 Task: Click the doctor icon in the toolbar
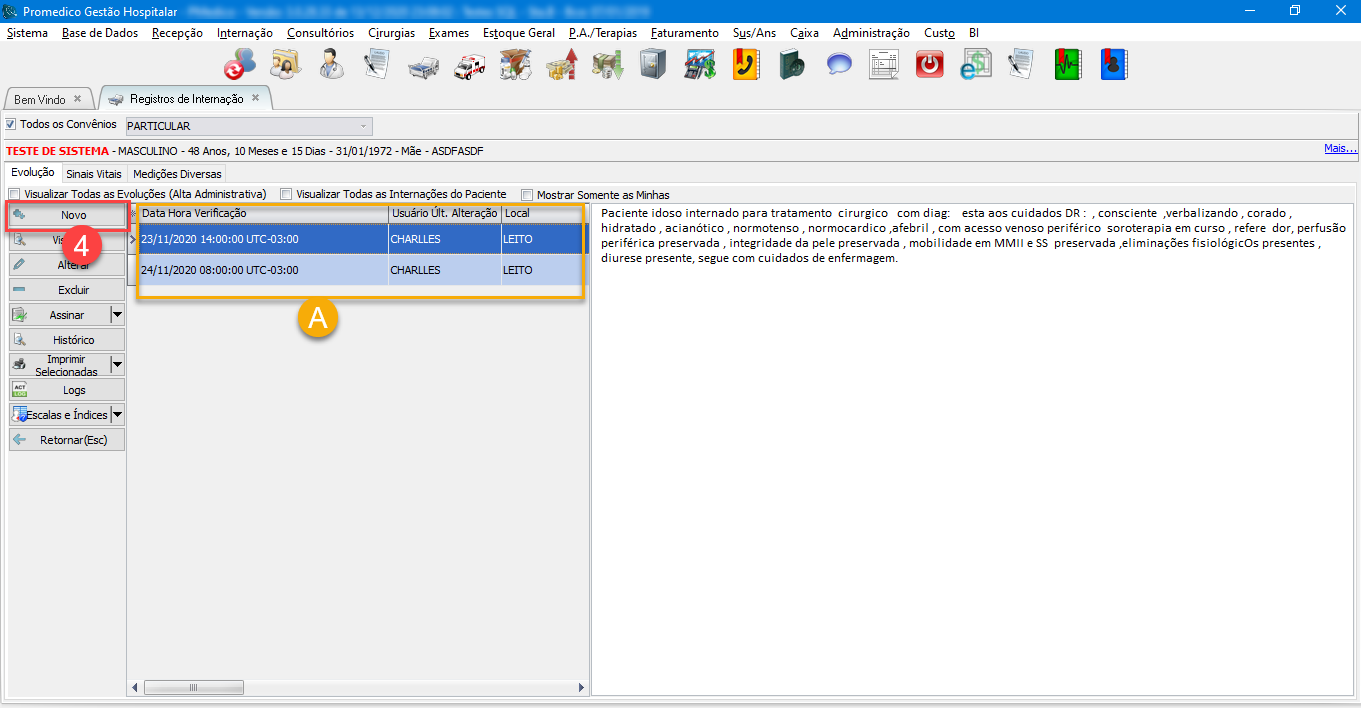331,65
